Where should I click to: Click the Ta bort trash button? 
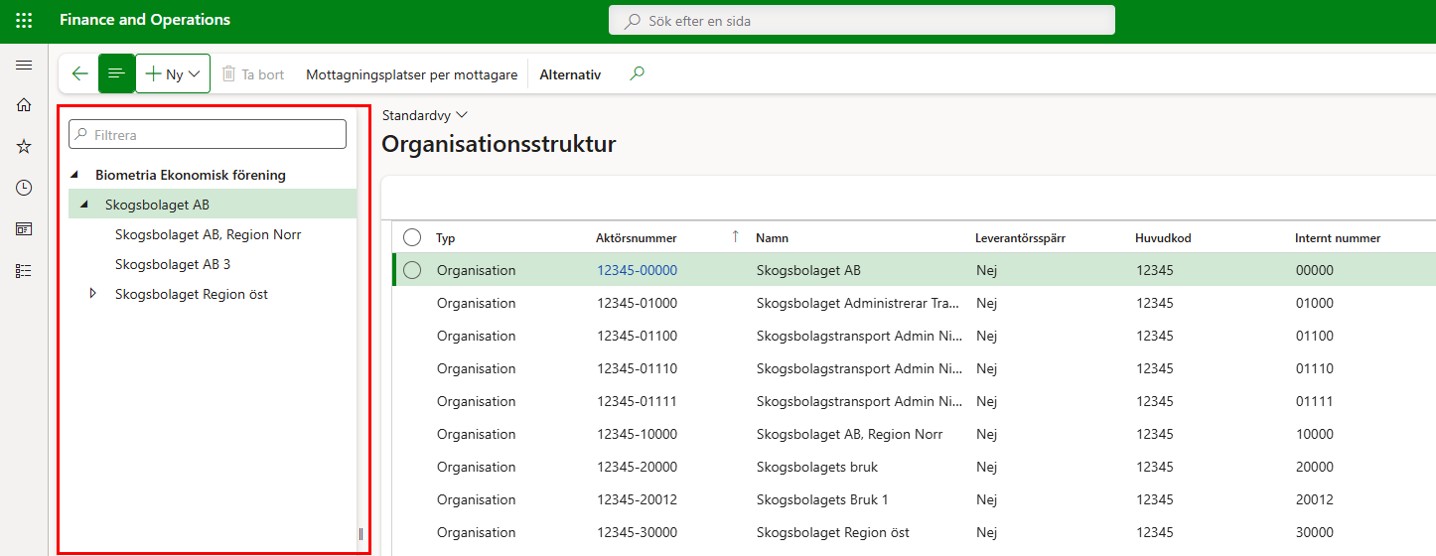pyautogui.click(x=253, y=74)
